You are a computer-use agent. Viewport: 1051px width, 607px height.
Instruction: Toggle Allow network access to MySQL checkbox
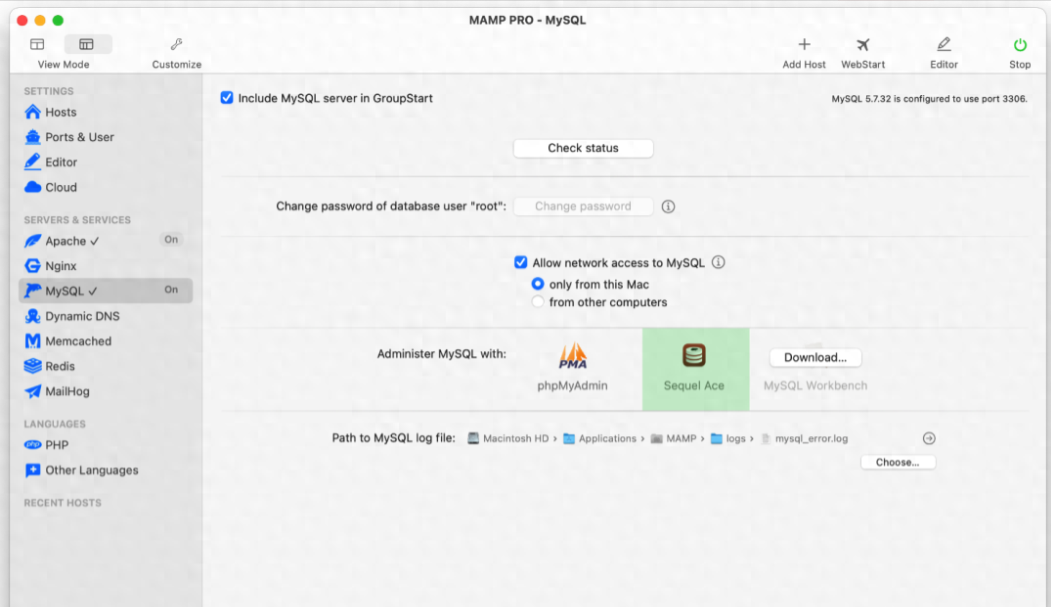pos(521,262)
